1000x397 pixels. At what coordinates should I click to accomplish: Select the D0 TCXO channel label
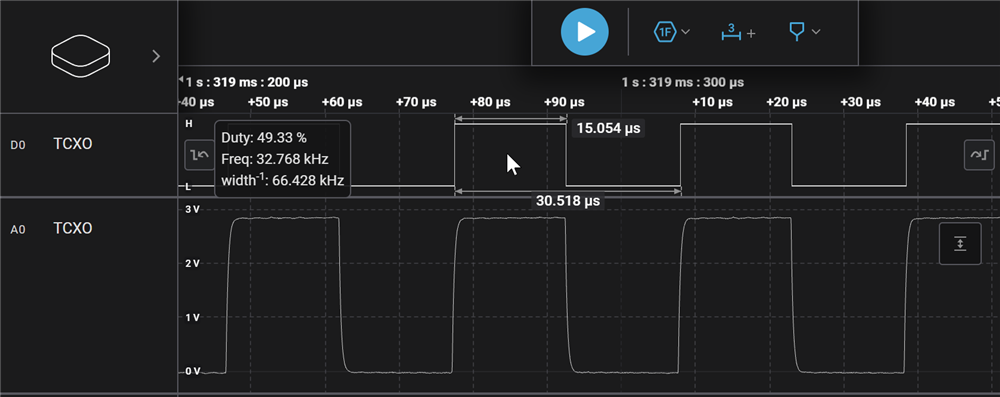click(73, 144)
